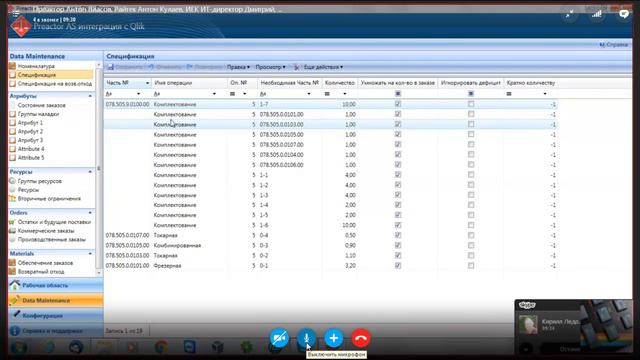This screenshot has width=640, height=360.
Task: Collapse the Ресурсы section
Action: click(x=90, y=172)
